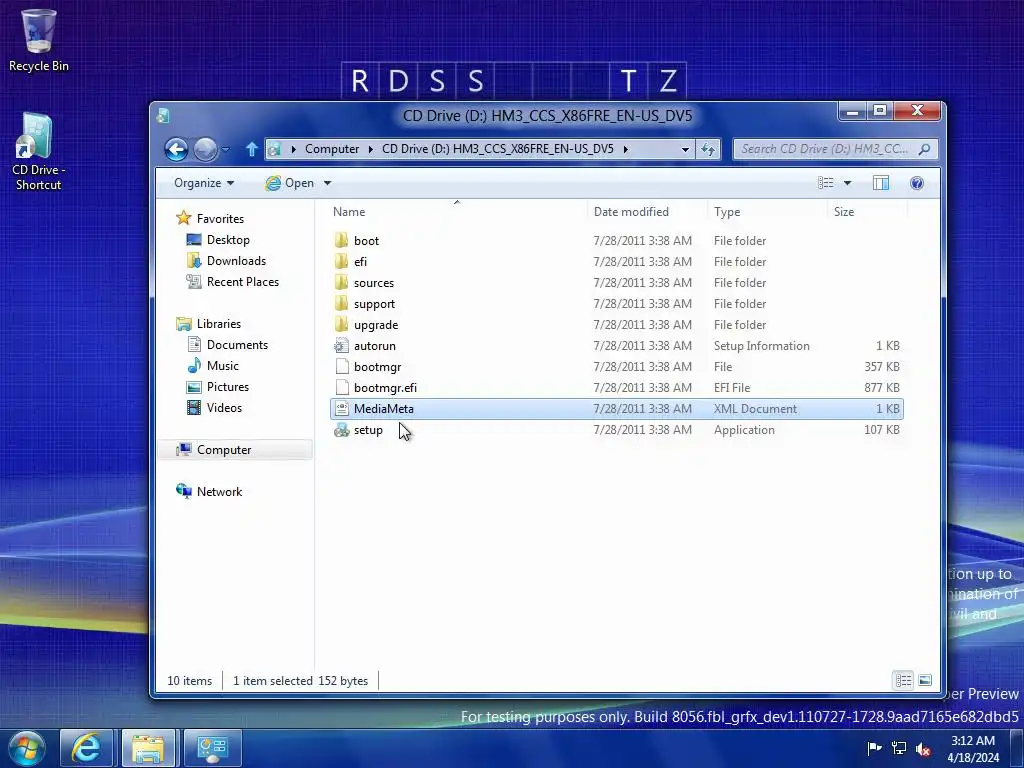Select the support folder icon

click(x=342, y=303)
